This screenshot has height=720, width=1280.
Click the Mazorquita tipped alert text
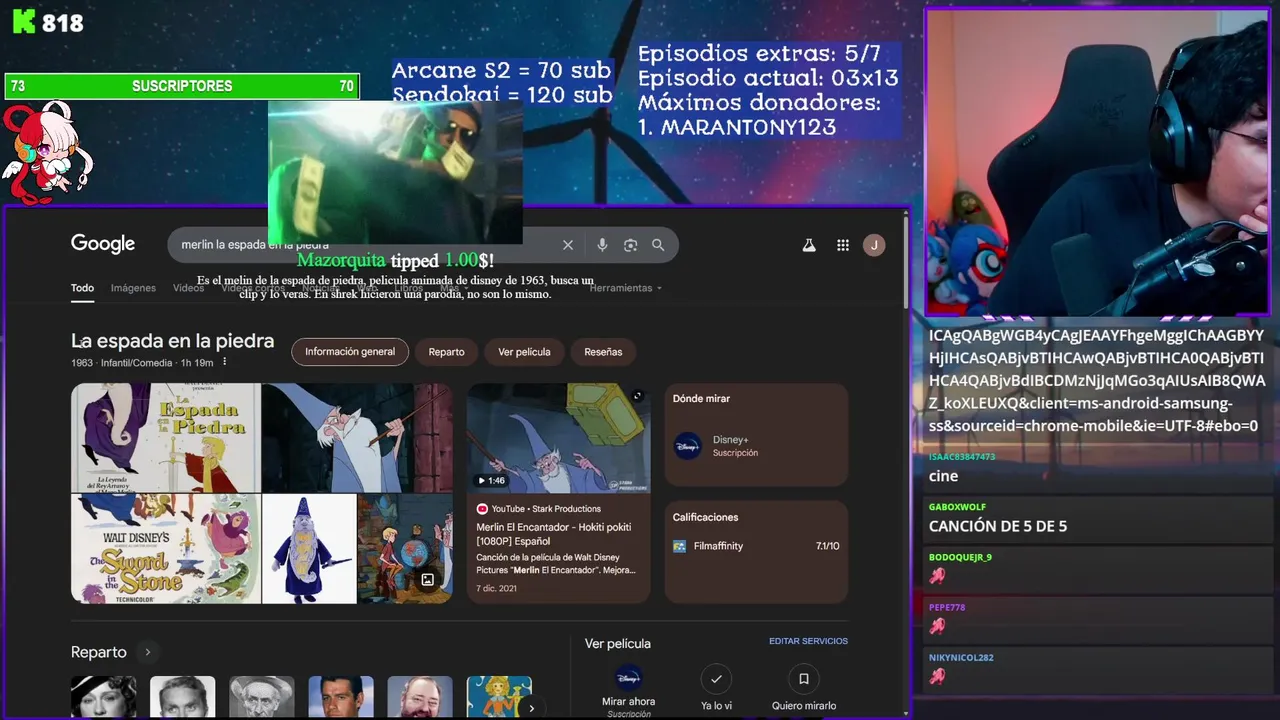[395, 260]
